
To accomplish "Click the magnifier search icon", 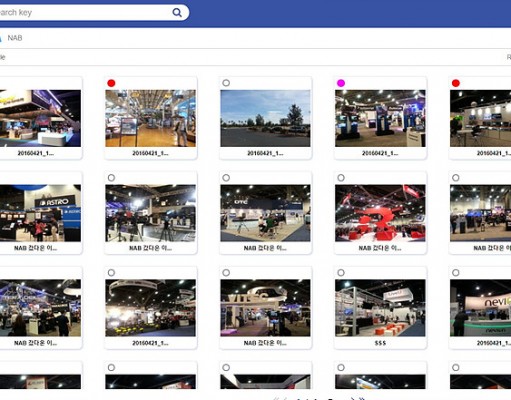I will (x=177, y=13).
